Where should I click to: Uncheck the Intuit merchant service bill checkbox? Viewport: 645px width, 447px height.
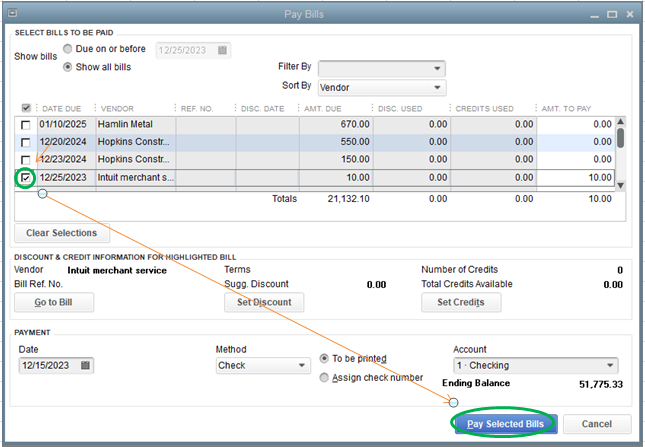click(26, 178)
